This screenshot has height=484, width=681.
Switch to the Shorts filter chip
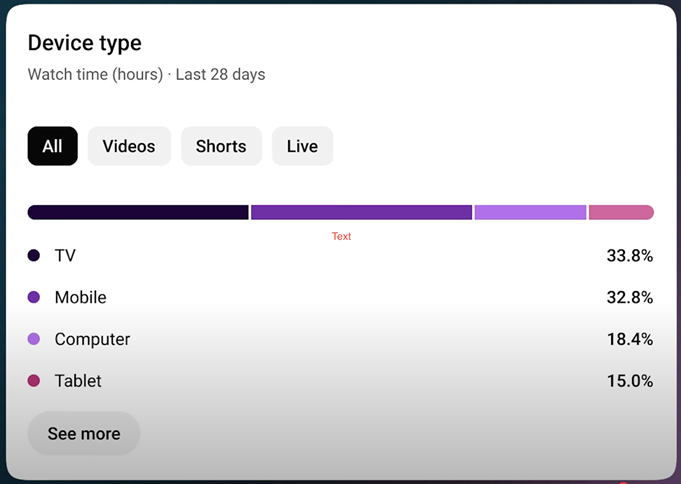pyautogui.click(x=221, y=146)
